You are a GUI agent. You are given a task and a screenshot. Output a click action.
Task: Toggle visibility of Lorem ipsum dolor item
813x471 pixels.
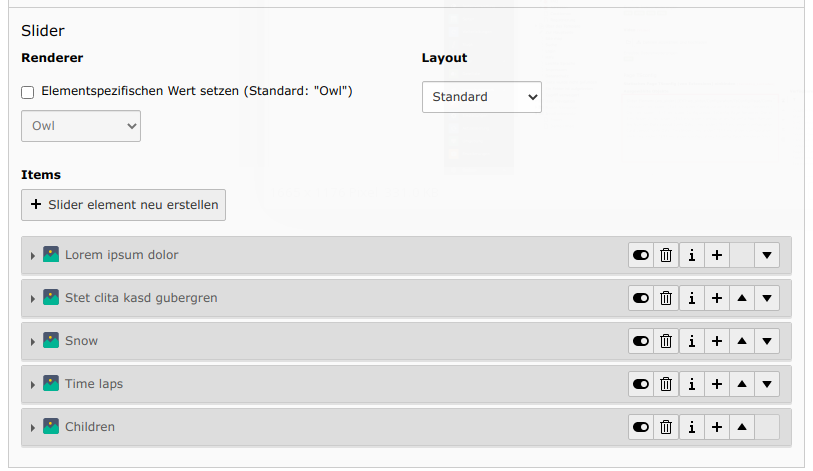(x=641, y=255)
